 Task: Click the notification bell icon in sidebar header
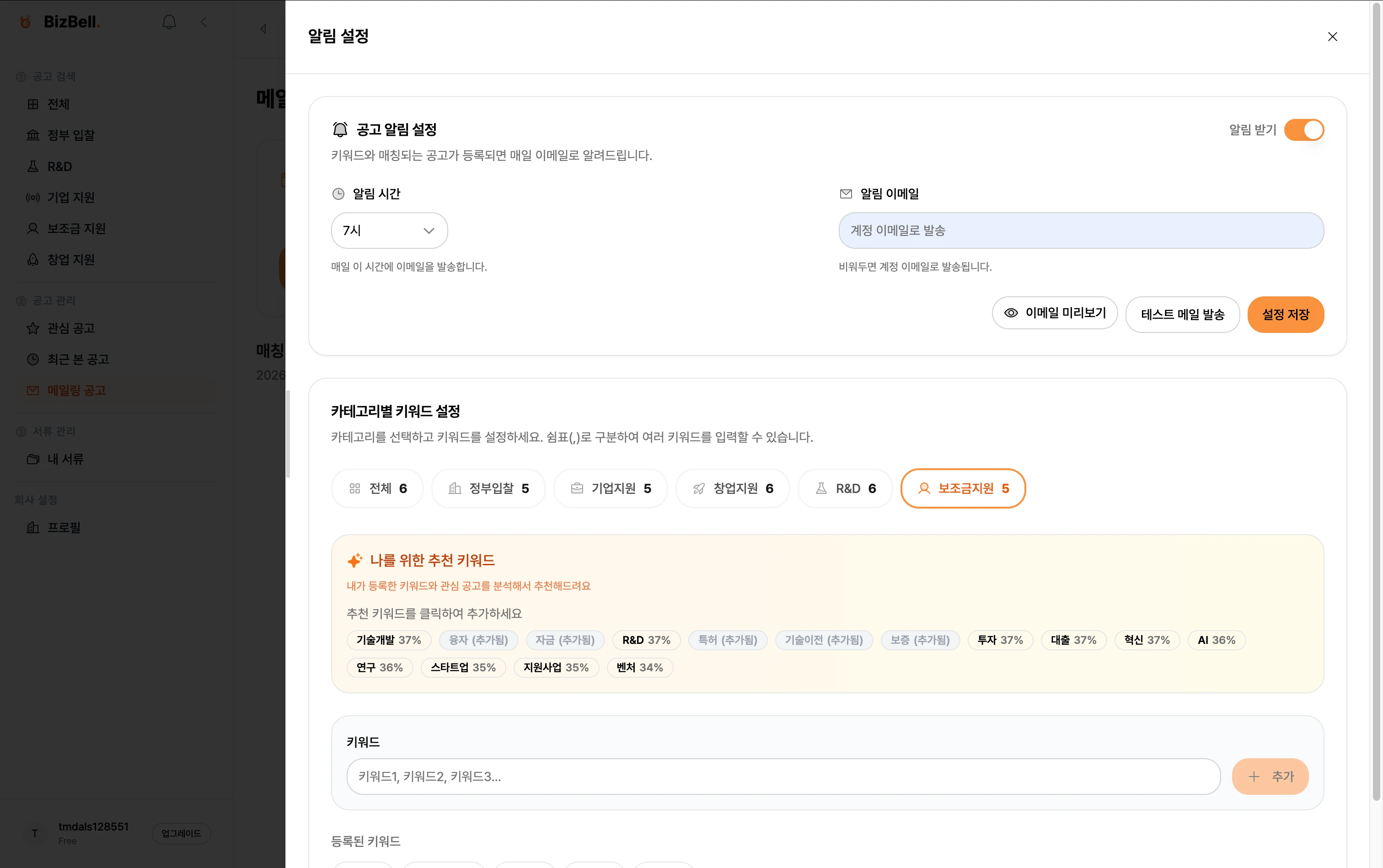click(169, 22)
